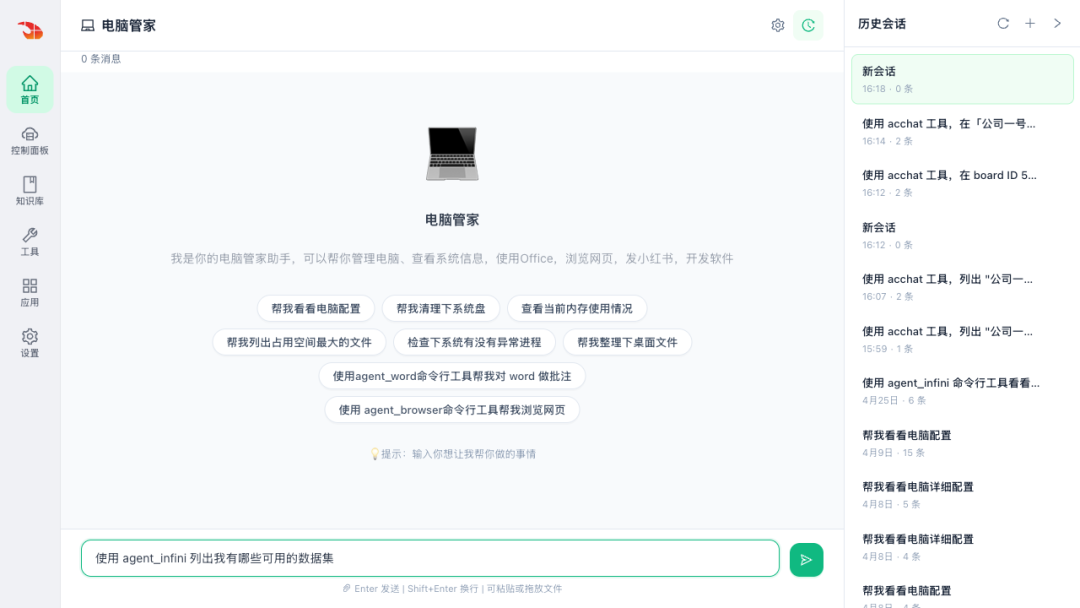Image resolution: width=1080 pixels, height=608 pixels.
Task: Toggle the green history clock icon
Action: pyautogui.click(x=808, y=25)
